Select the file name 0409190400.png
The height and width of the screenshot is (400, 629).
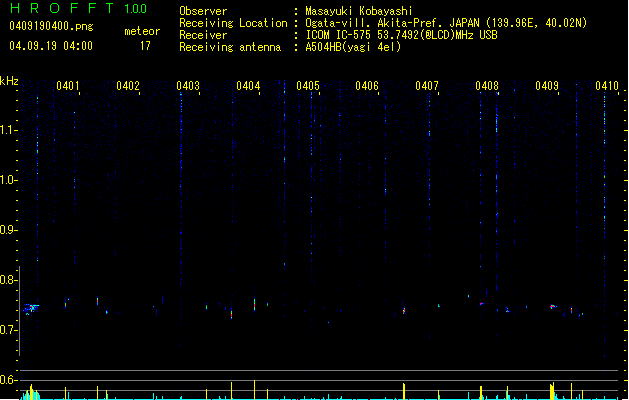[x=51, y=27]
